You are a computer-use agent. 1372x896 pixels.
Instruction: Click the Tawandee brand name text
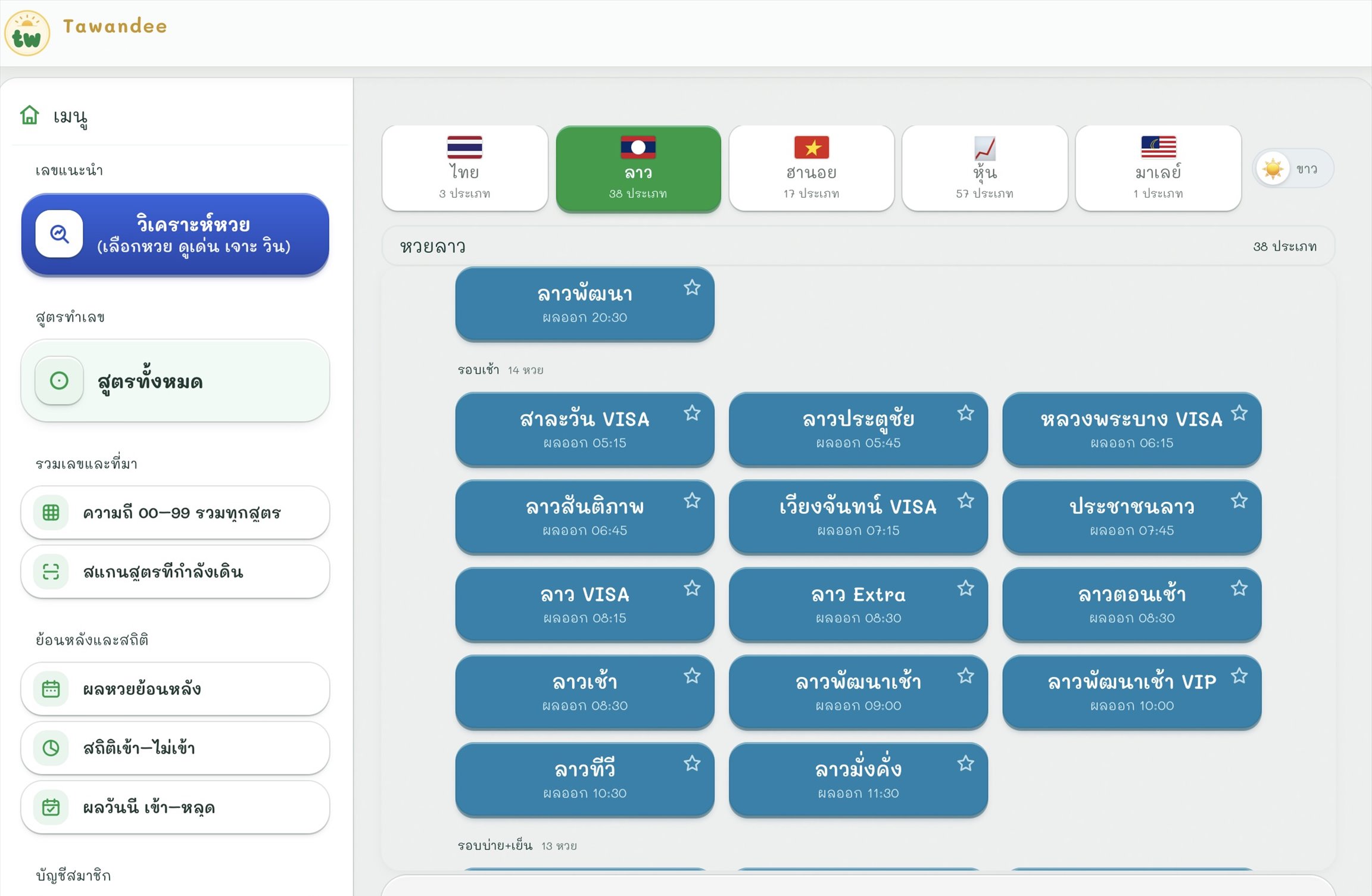(x=115, y=26)
